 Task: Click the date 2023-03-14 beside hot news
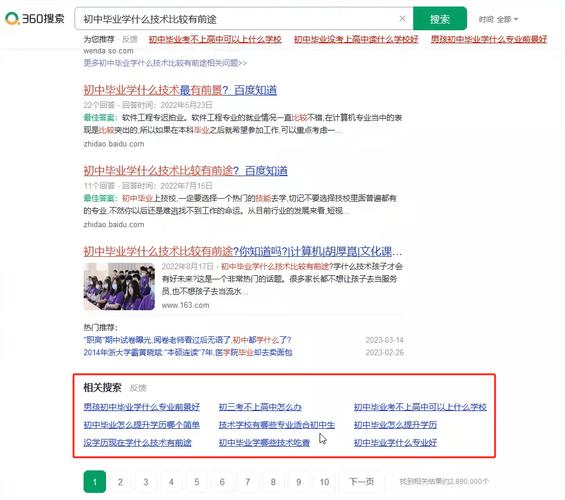point(384,340)
